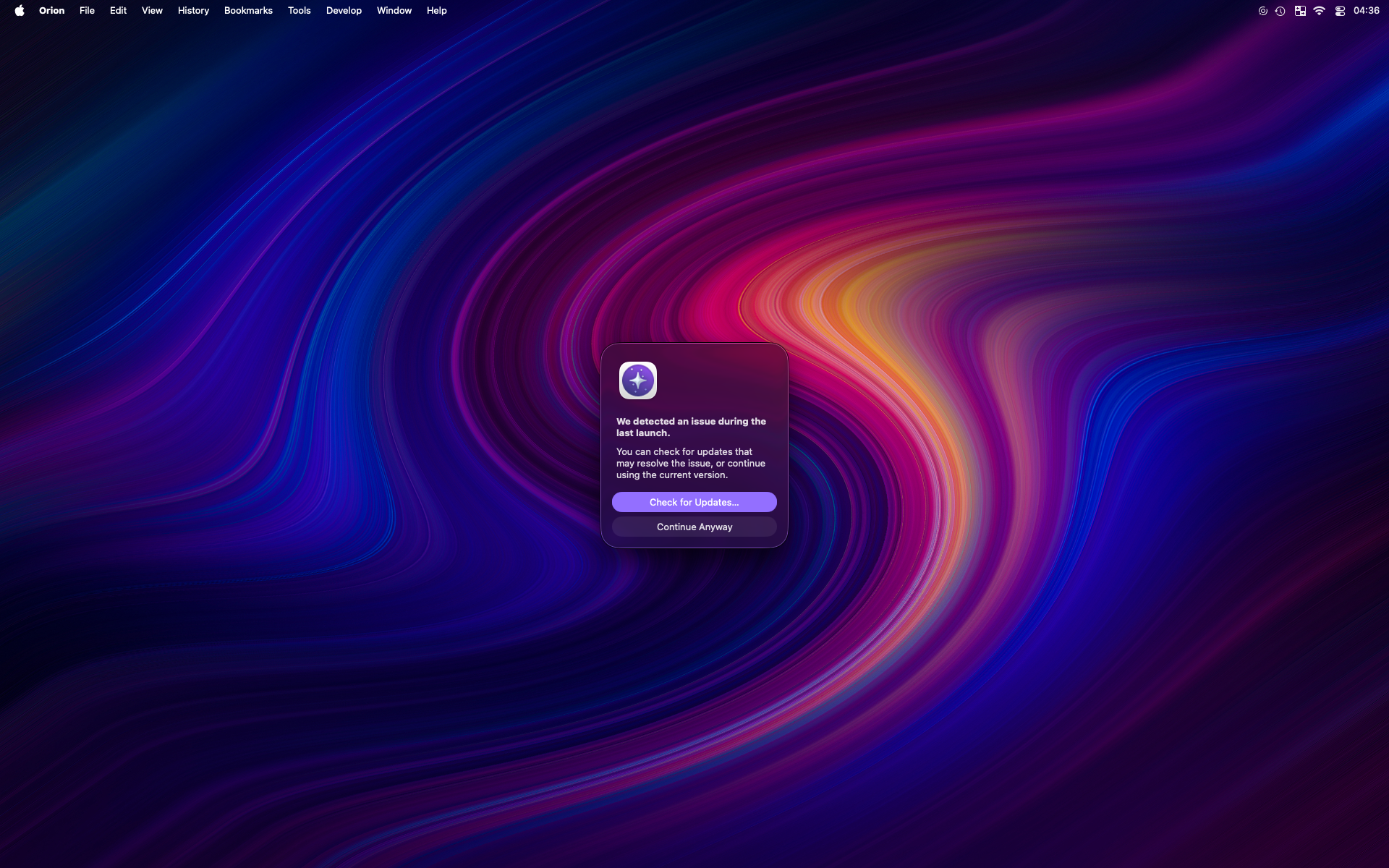Open the Help menu
The image size is (1389, 868).
tap(436, 10)
